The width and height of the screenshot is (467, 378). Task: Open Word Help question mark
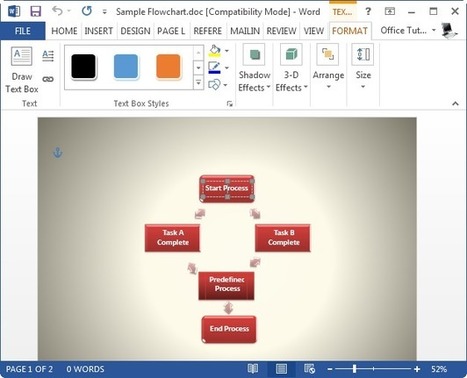click(x=368, y=12)
